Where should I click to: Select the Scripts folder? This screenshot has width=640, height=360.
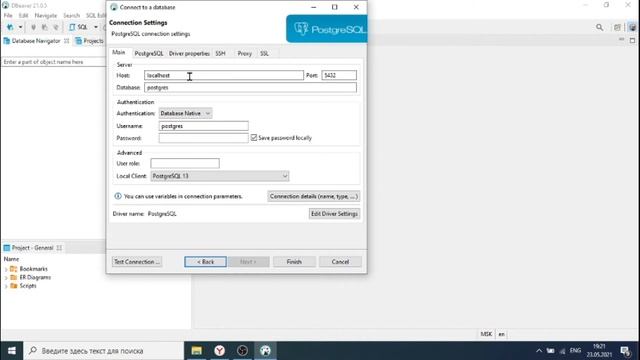(x=23, y=286)
